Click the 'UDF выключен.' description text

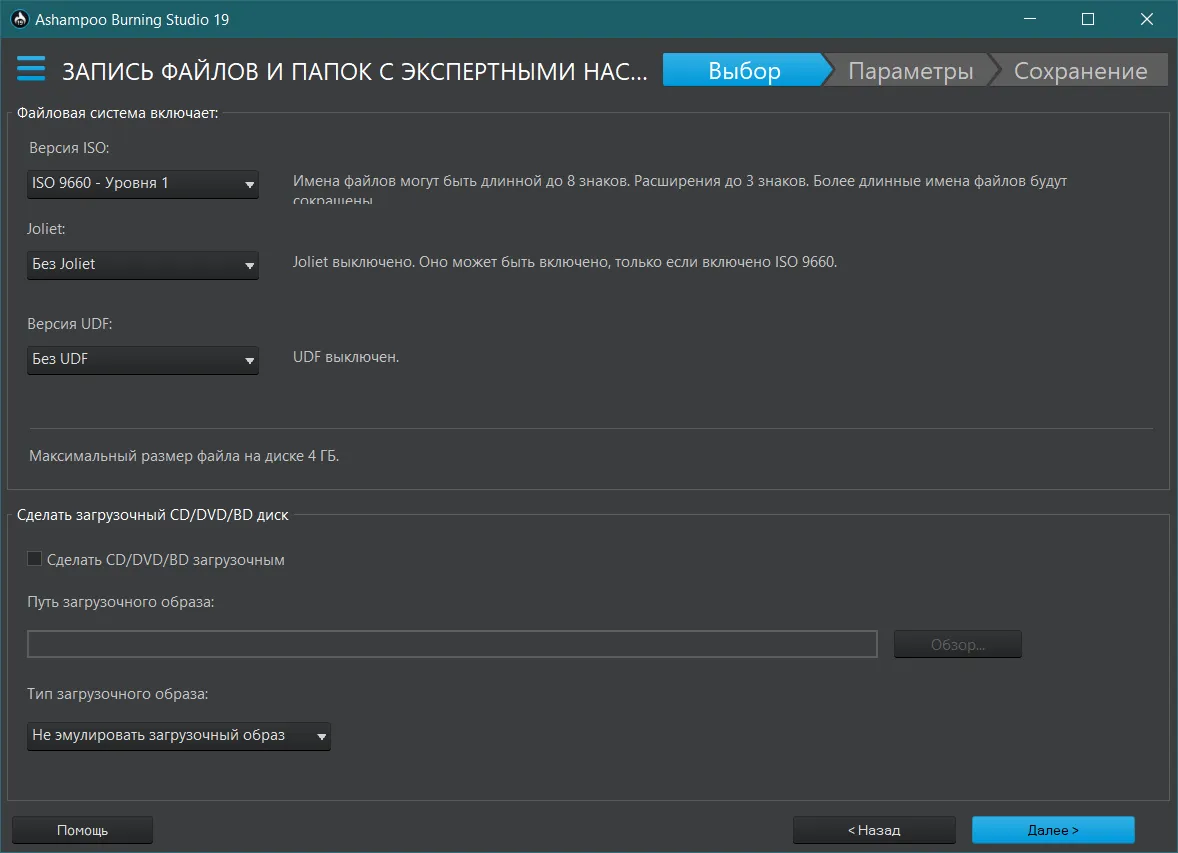pos(346,357)
